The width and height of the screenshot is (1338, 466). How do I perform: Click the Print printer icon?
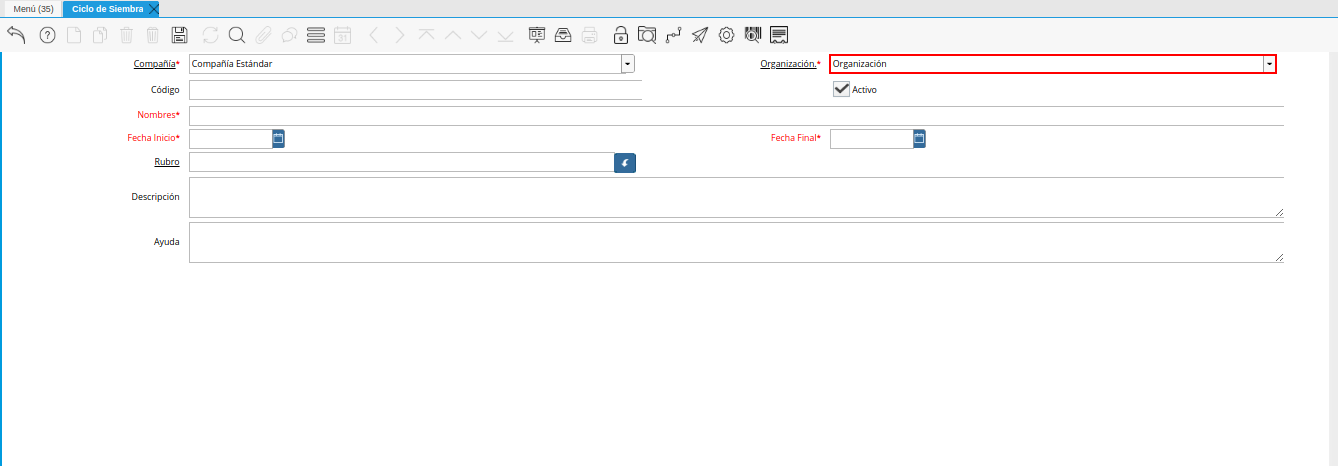(x=590, y=35)
